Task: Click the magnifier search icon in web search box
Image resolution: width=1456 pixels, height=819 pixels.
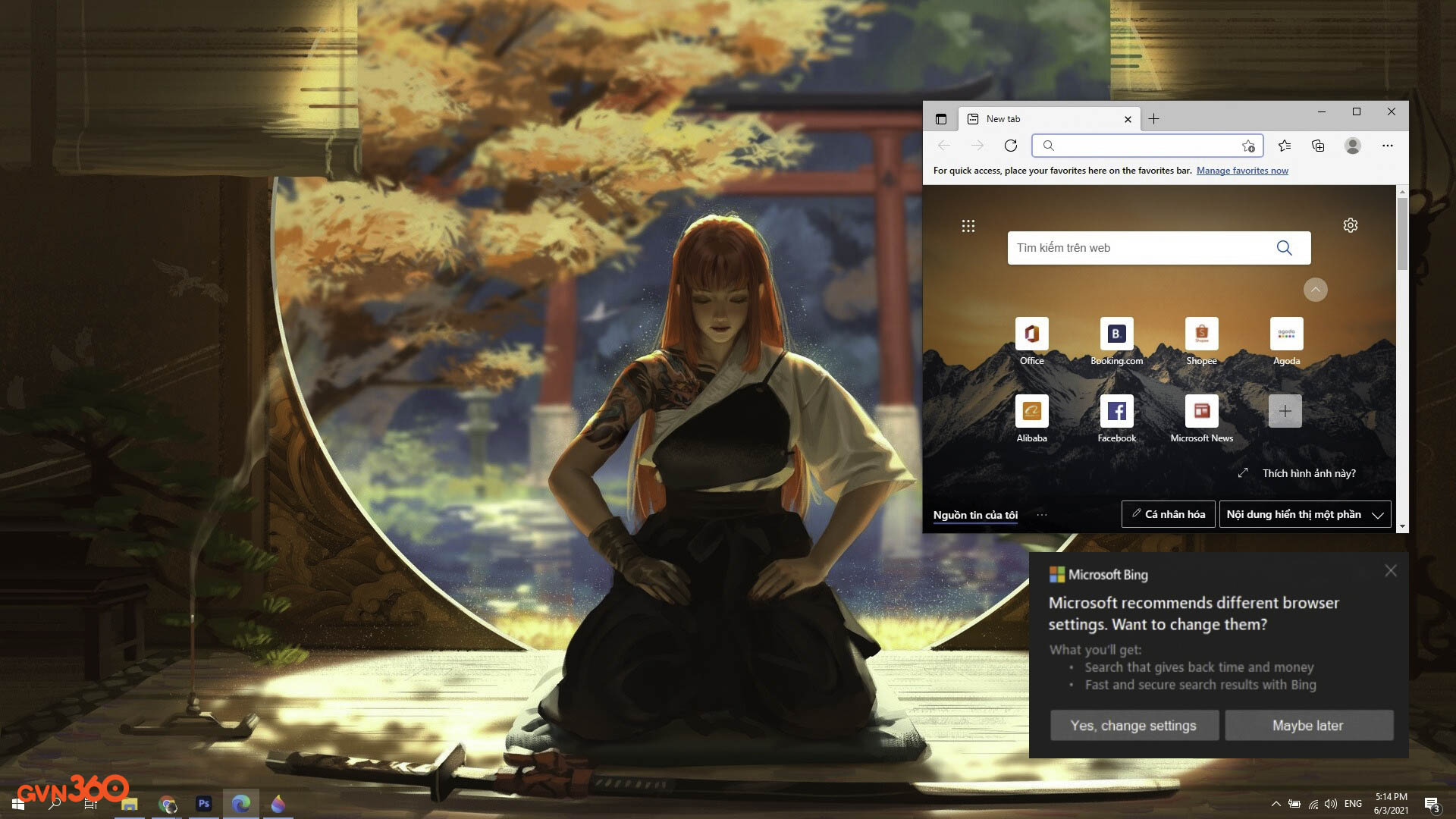Action: [x=1284, y=248]
